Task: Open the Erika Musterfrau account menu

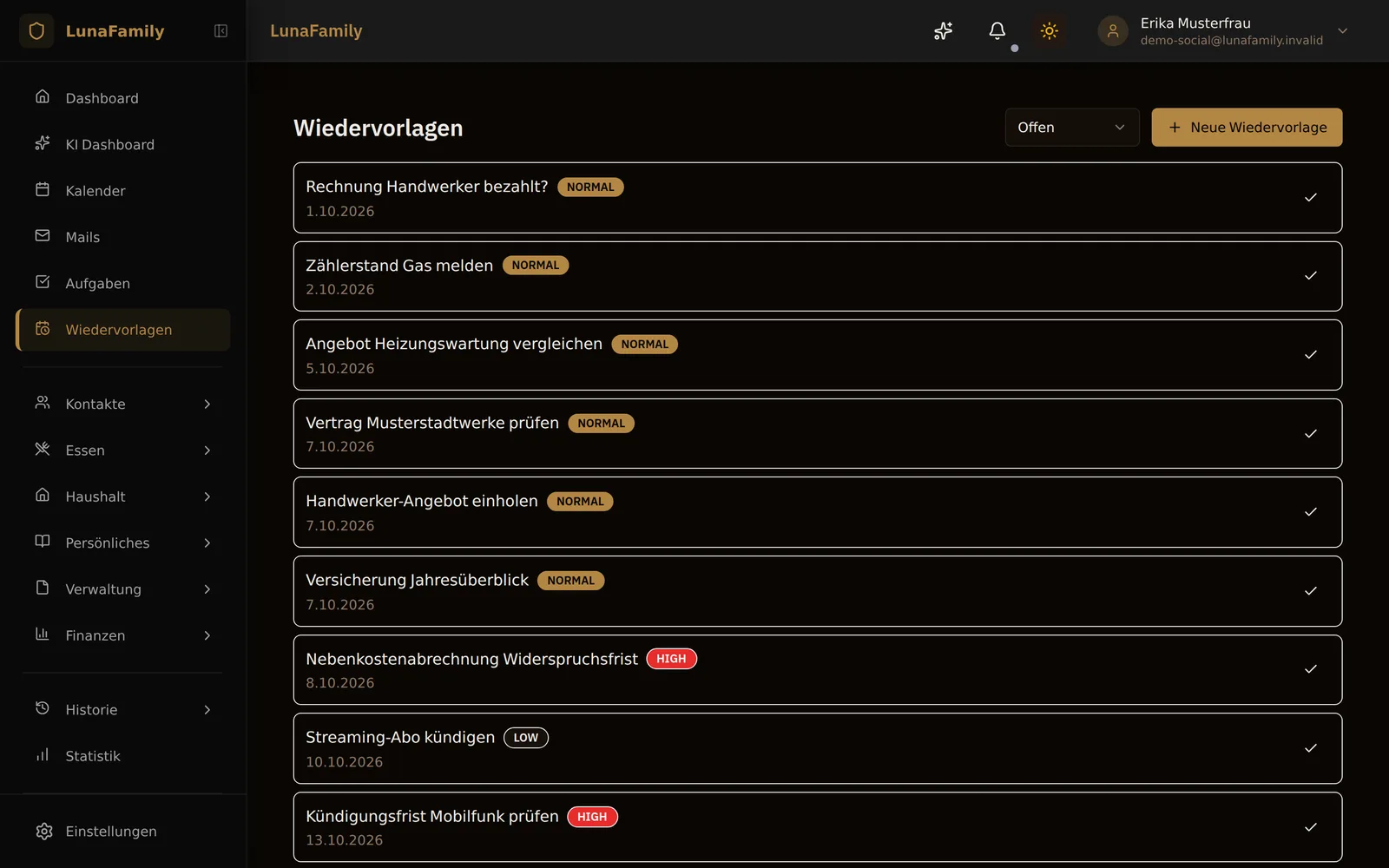Action: tap(1223, 31)
